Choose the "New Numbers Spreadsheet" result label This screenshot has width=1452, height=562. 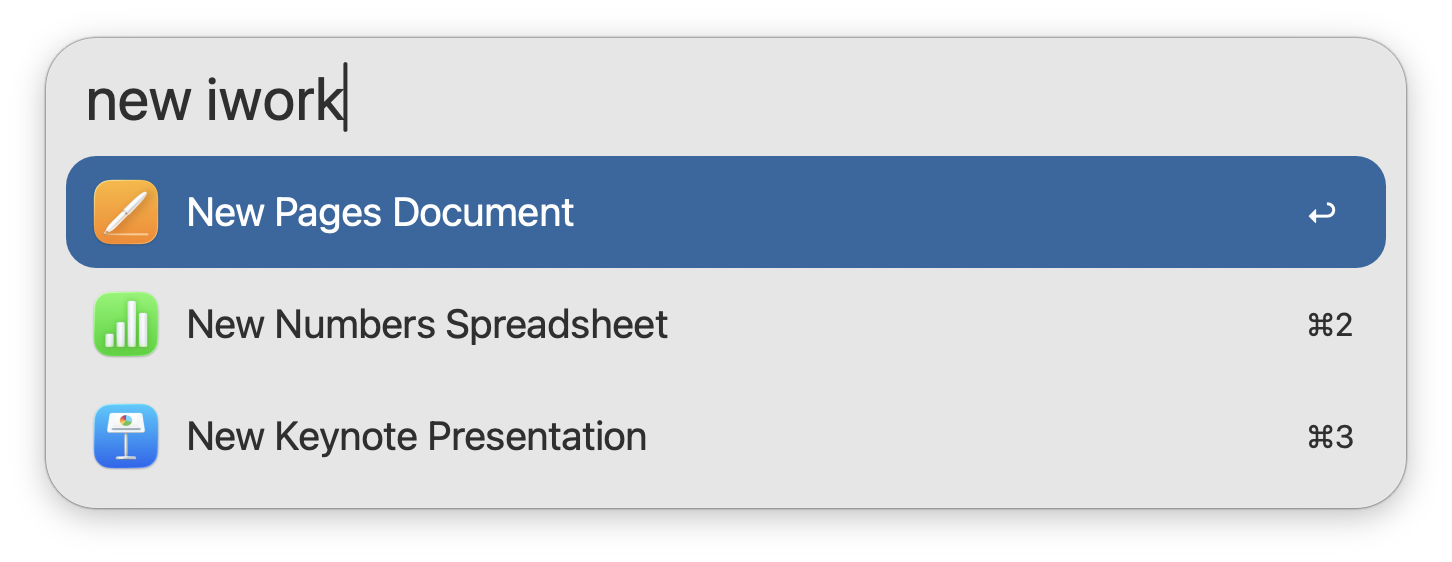pos(427,324)
